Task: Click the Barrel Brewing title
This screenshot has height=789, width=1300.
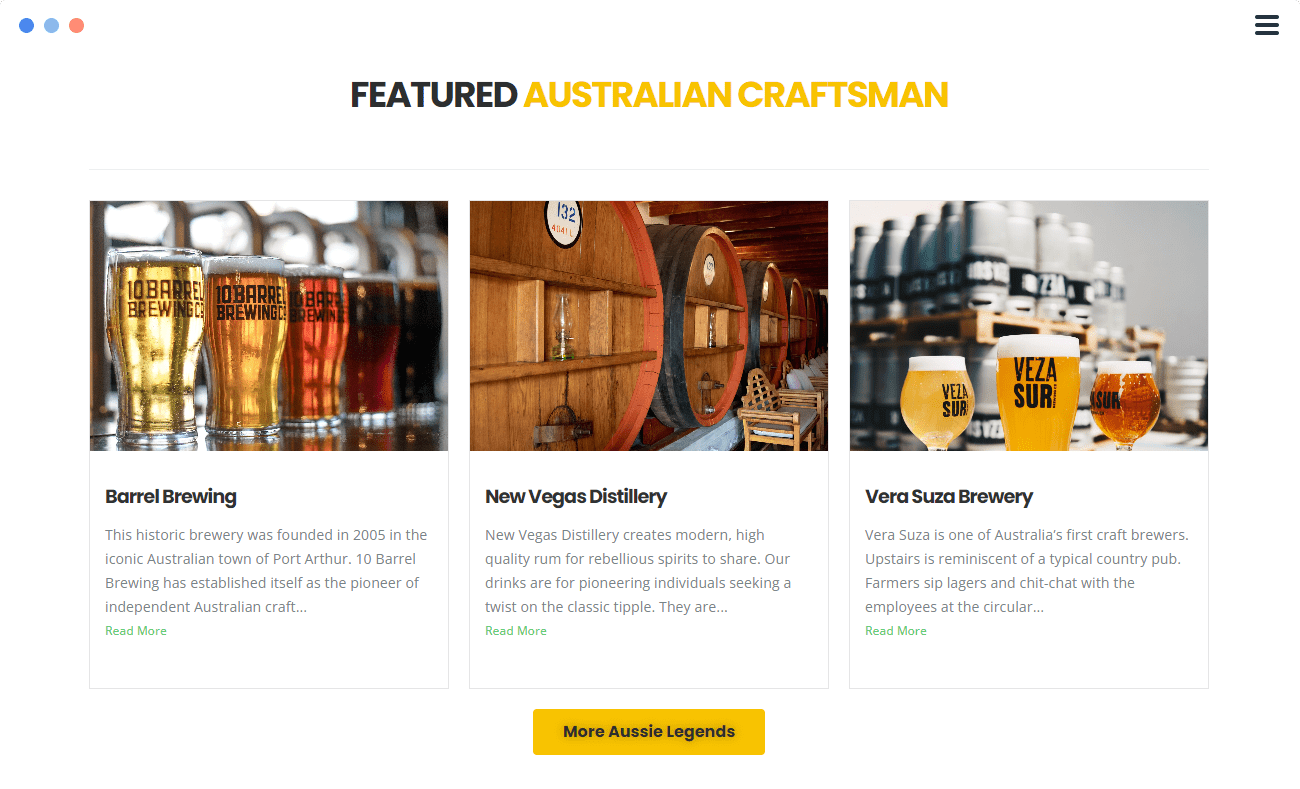Action: tap(171, 497)
